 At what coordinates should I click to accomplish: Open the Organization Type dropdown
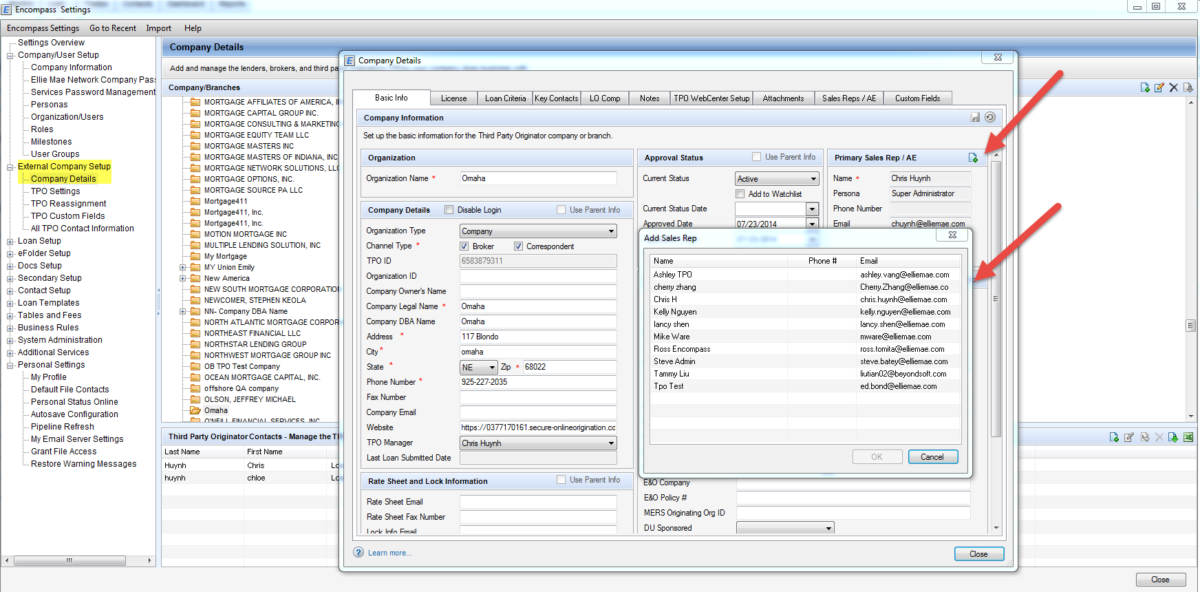(611, 231)
